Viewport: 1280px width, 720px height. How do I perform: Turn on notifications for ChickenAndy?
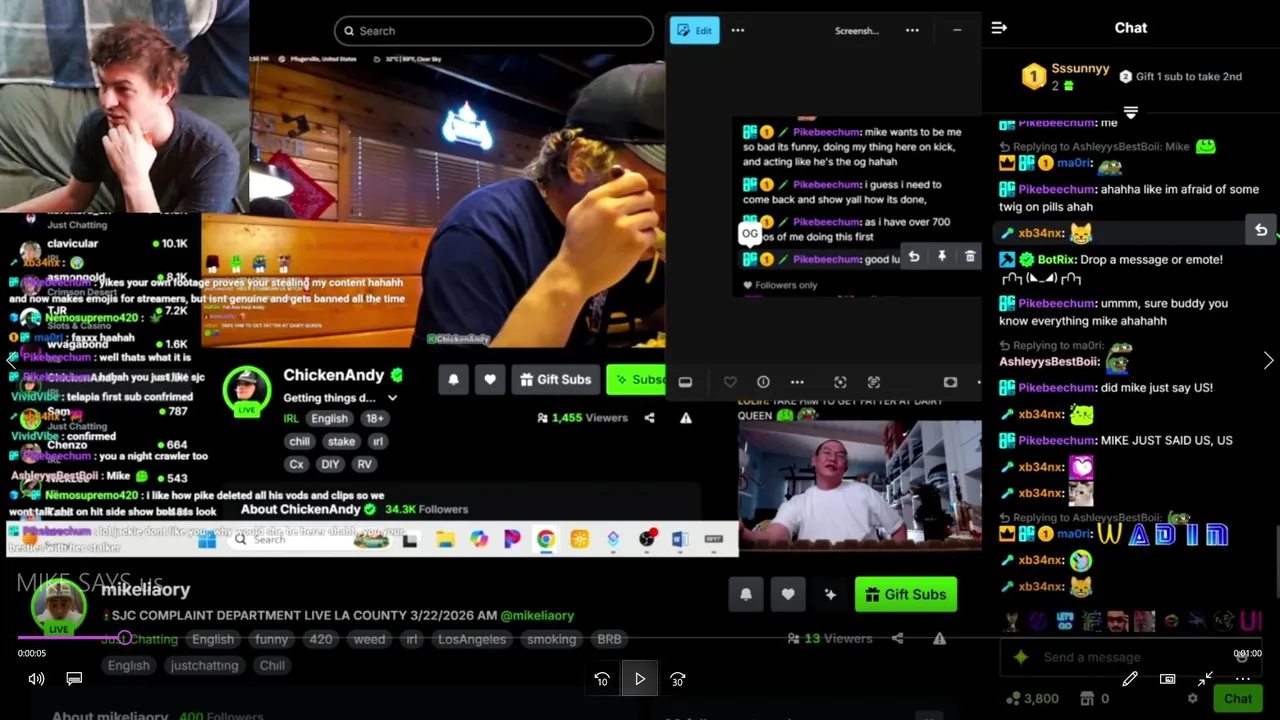(453, 379)
